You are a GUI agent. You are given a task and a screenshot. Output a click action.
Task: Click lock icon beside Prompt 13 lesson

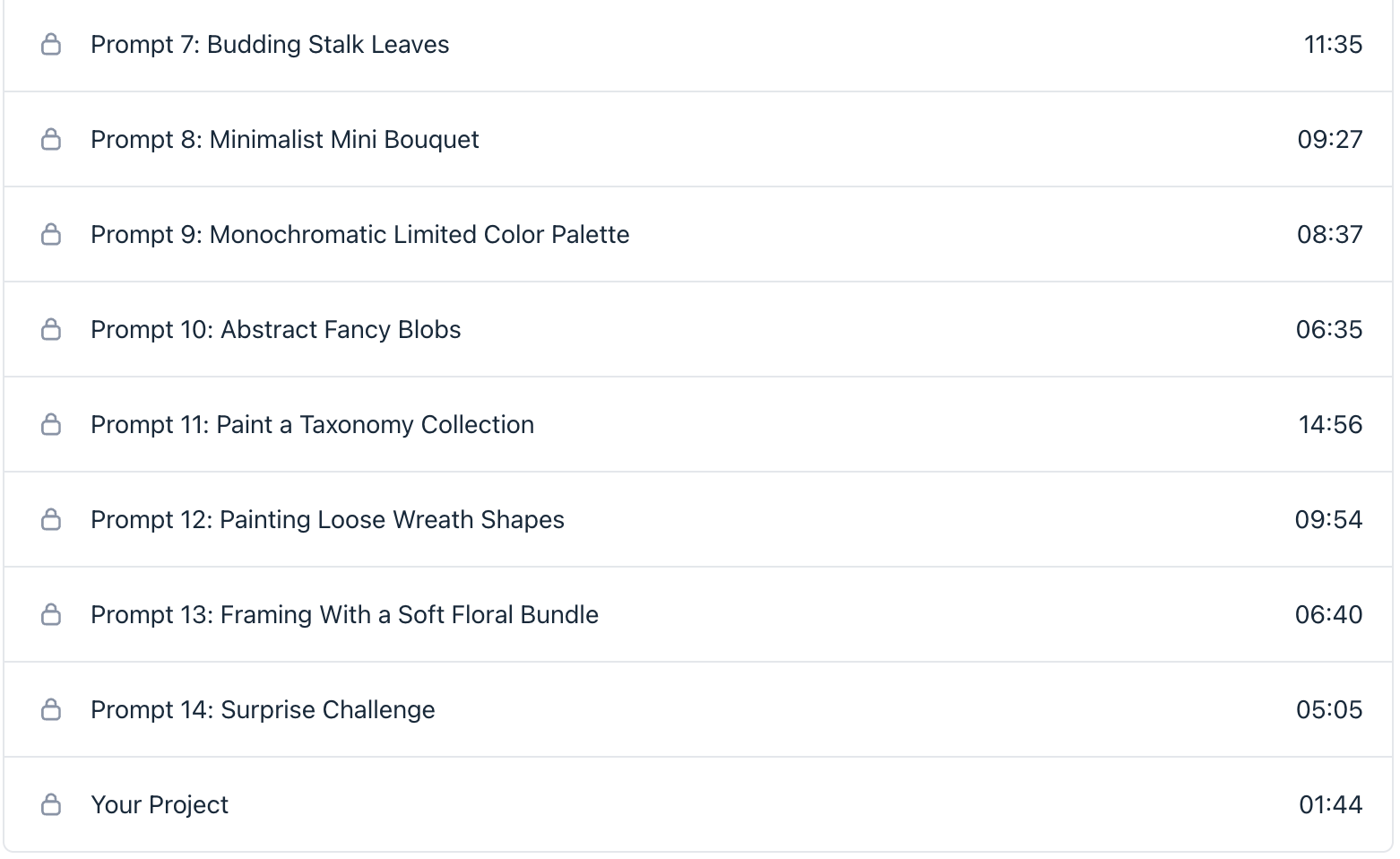pos(51,614)
